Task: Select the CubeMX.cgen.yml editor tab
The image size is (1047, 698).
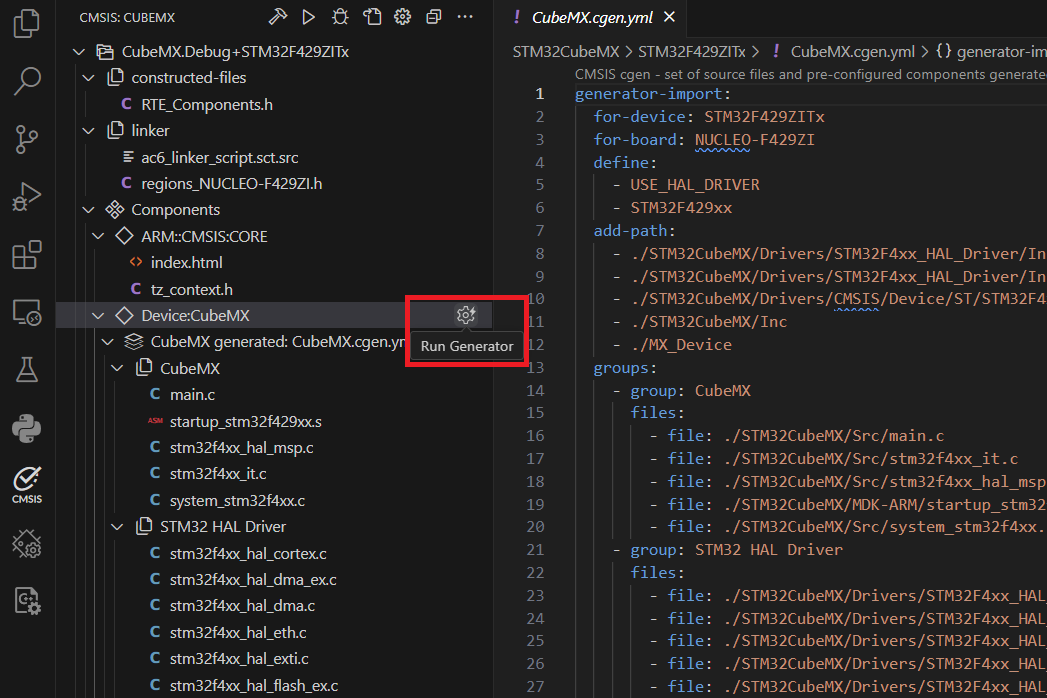Action: (592, 17)
